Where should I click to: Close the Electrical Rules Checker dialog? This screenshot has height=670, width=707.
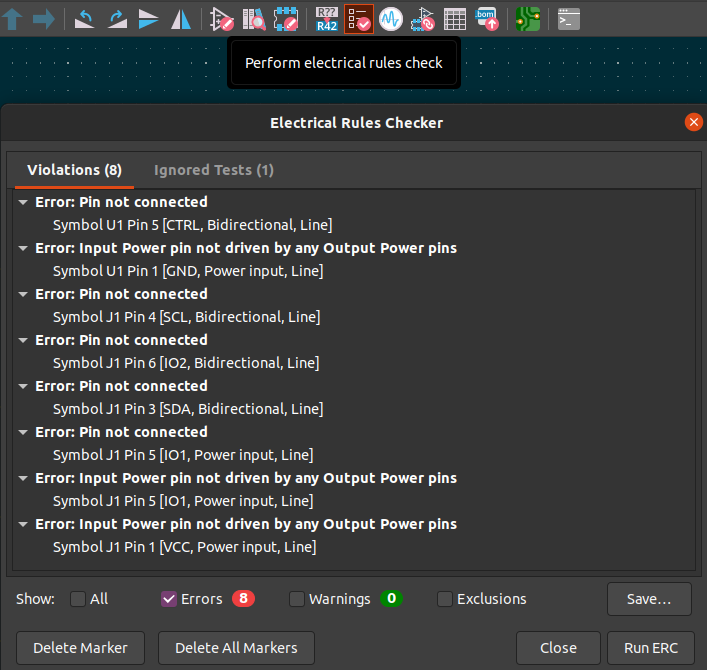[693, 122]
